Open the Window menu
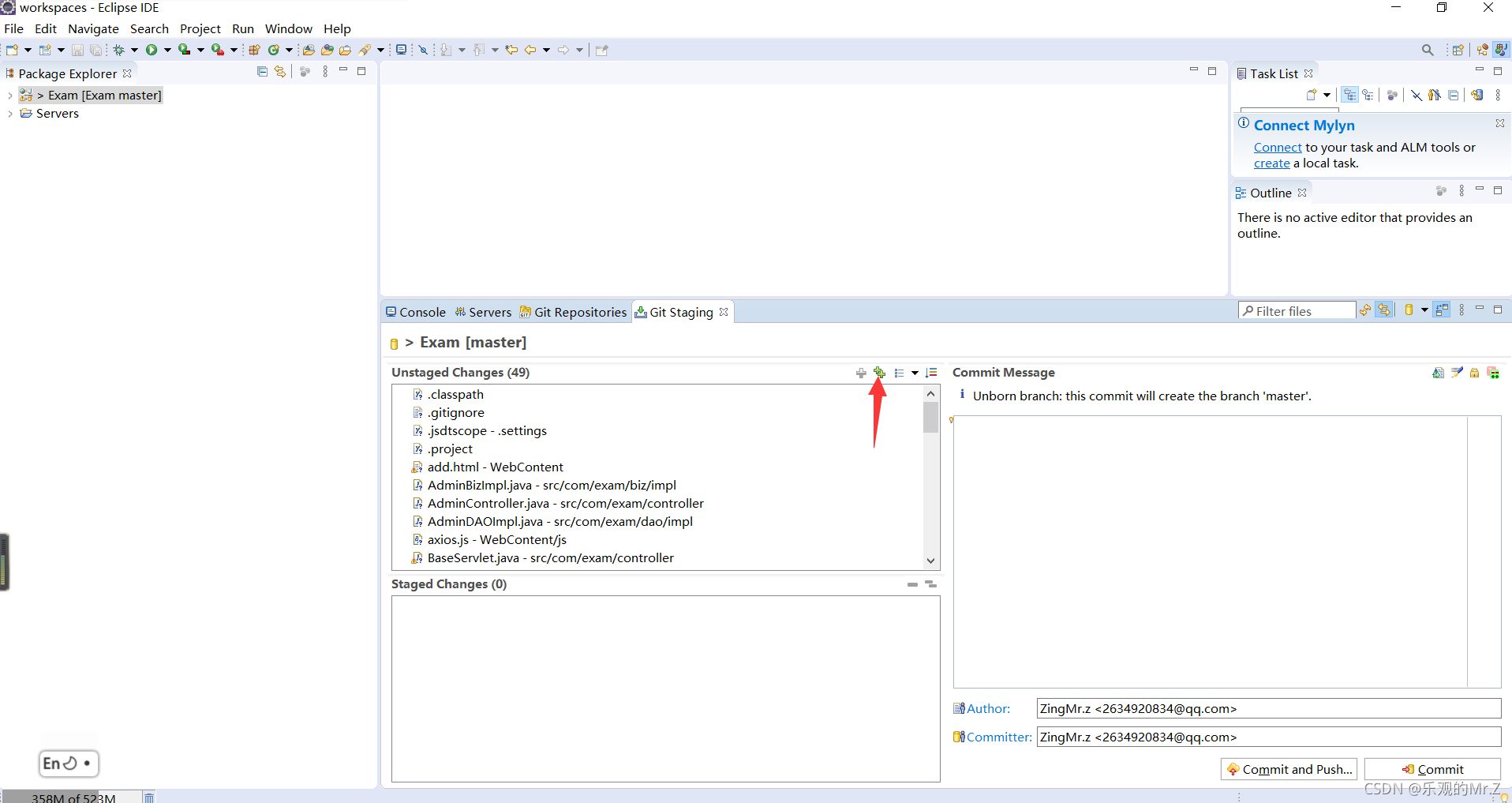Screen dimensions: 1512x803 point(289,28)
